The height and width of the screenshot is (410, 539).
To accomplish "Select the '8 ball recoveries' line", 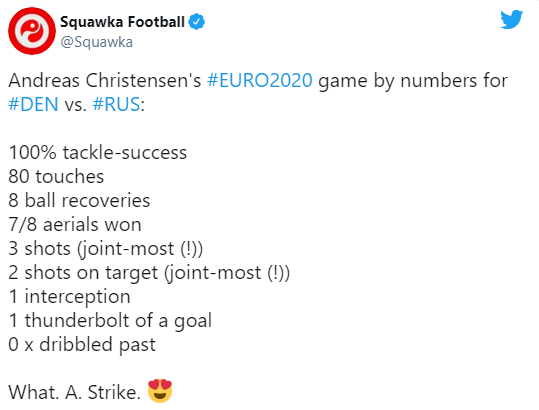I will click(79, 200).
